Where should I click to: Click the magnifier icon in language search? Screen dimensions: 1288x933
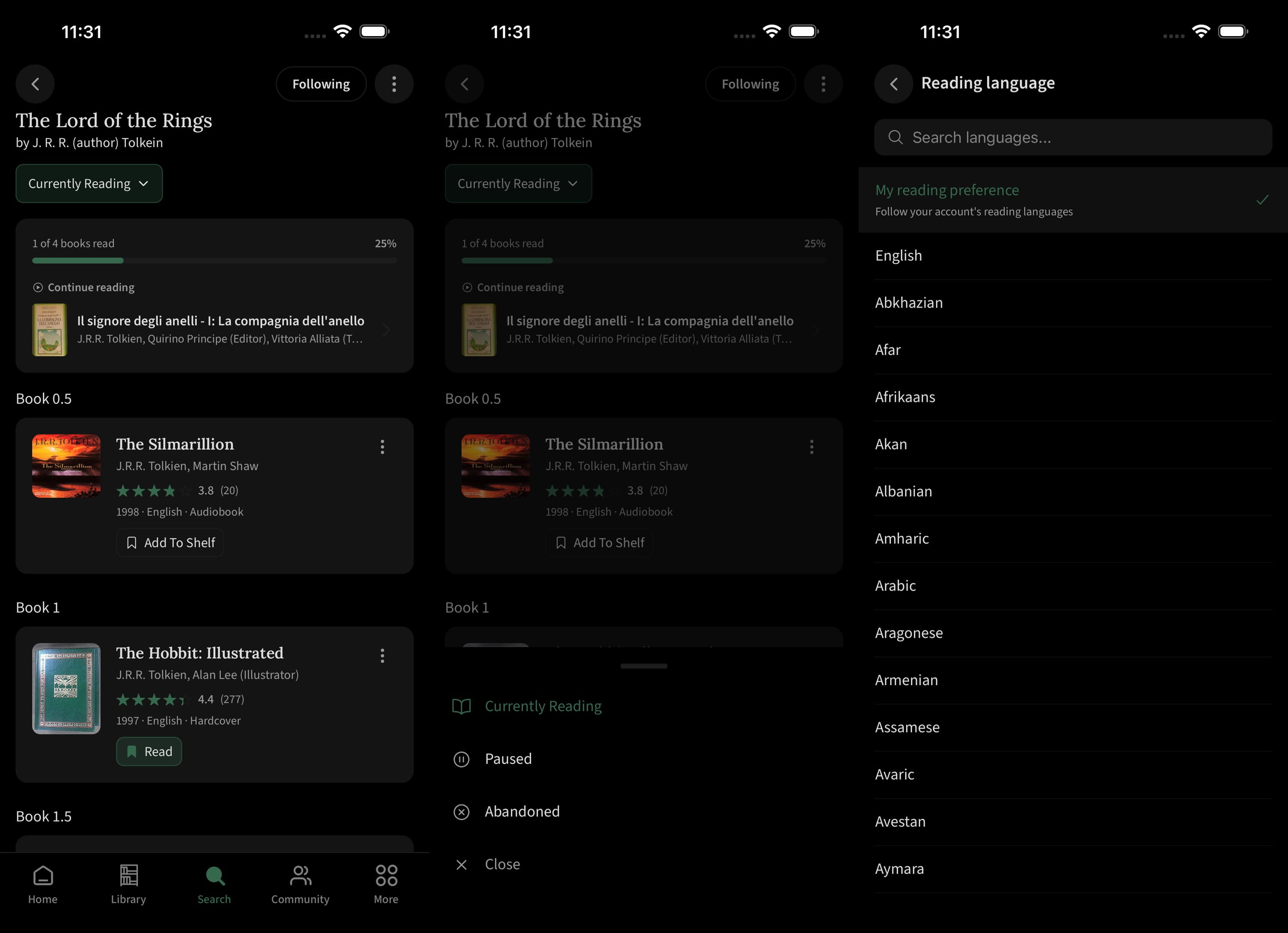[896, 137]
